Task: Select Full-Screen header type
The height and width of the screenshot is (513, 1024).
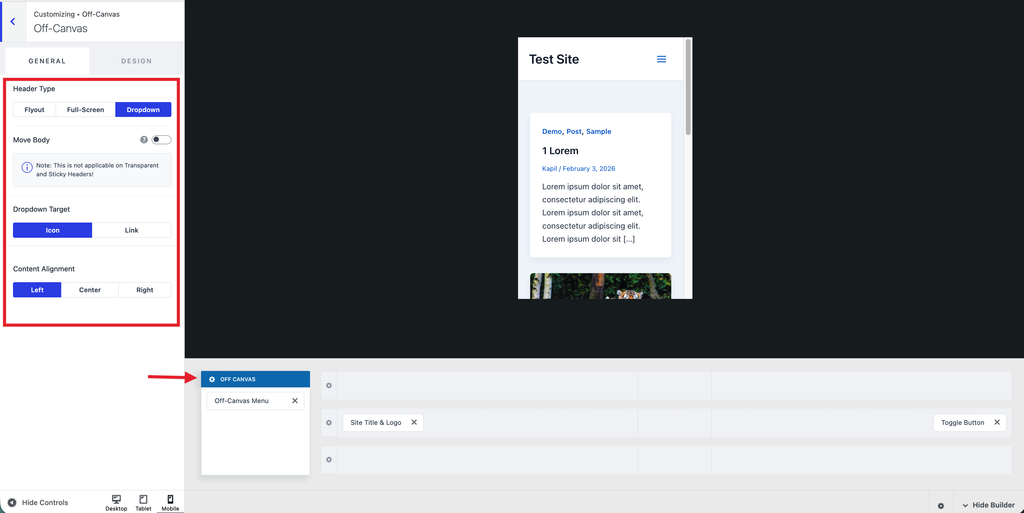Action: coord(86,110)
